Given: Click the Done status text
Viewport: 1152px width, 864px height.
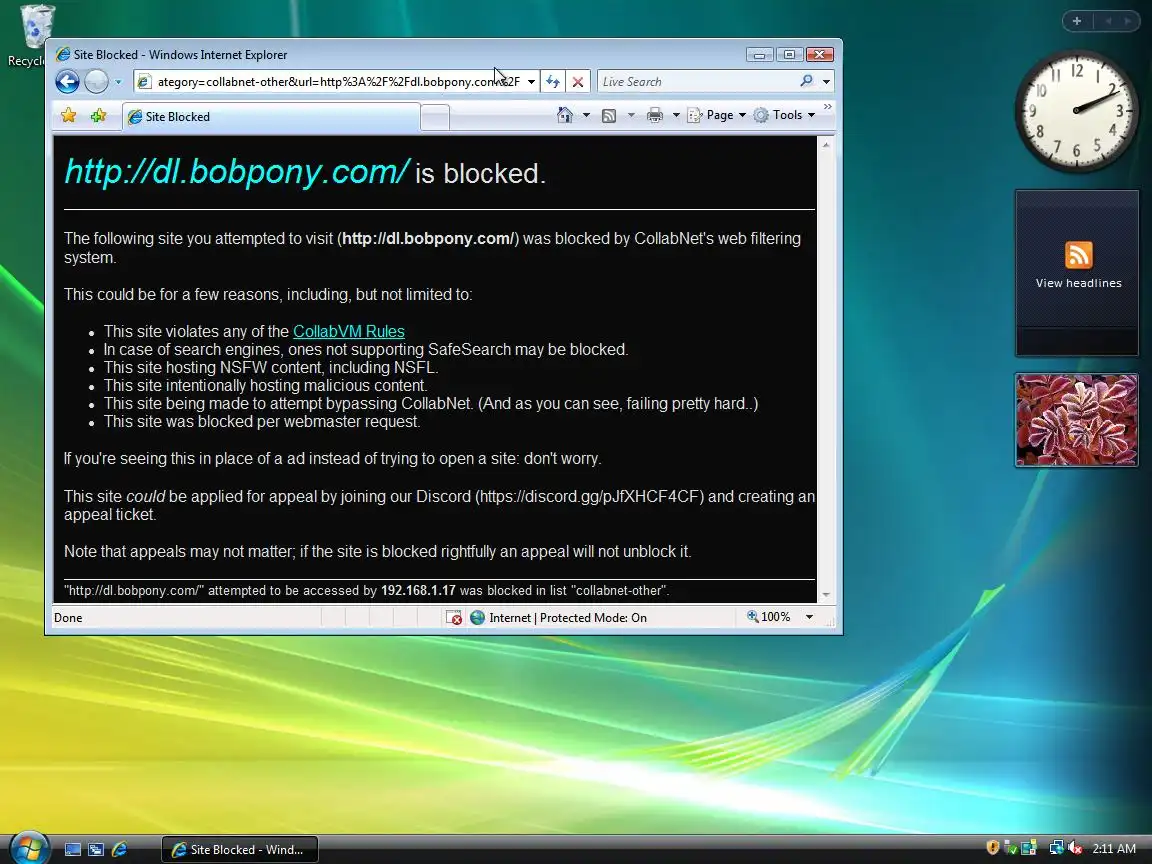Looking at the screenshot, I should click(x=68, y=618).
